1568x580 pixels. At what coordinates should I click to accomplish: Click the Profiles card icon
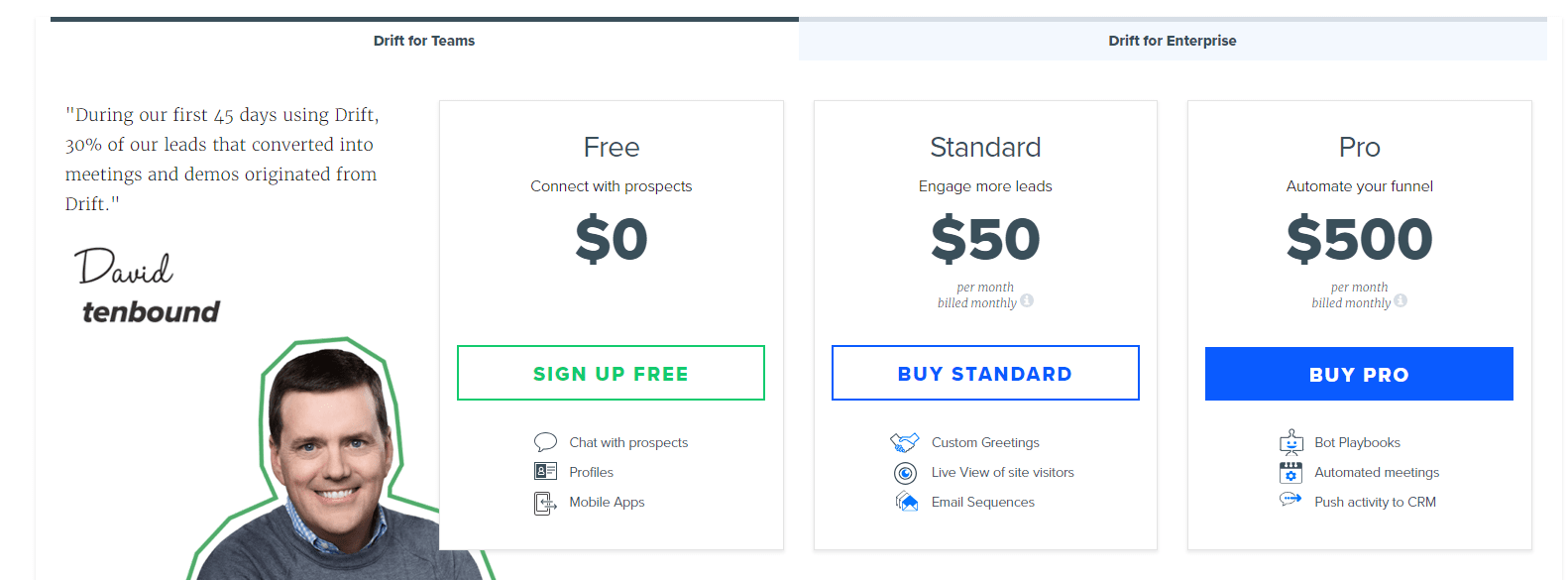[x=545, y=472]
